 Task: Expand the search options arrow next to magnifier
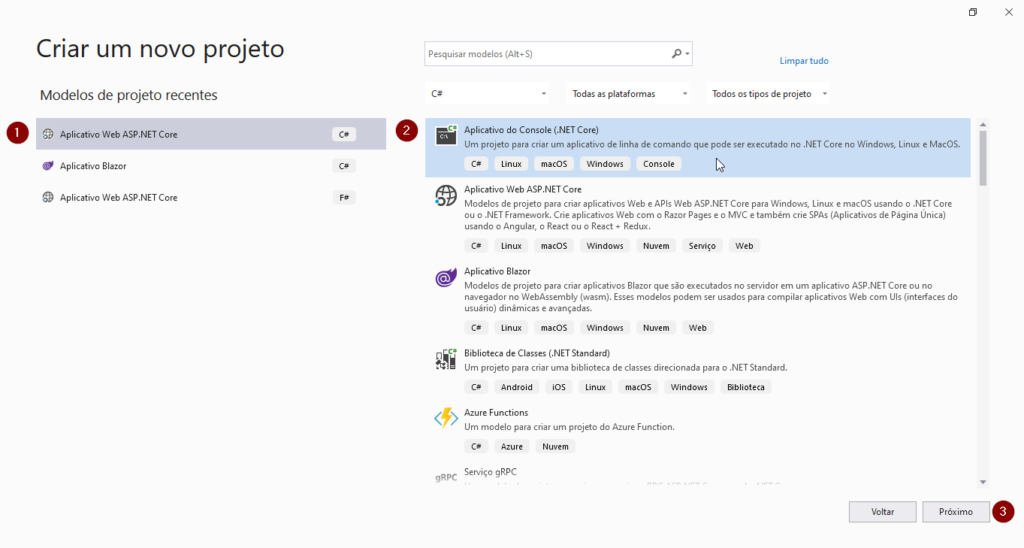(x=687, y=54)
